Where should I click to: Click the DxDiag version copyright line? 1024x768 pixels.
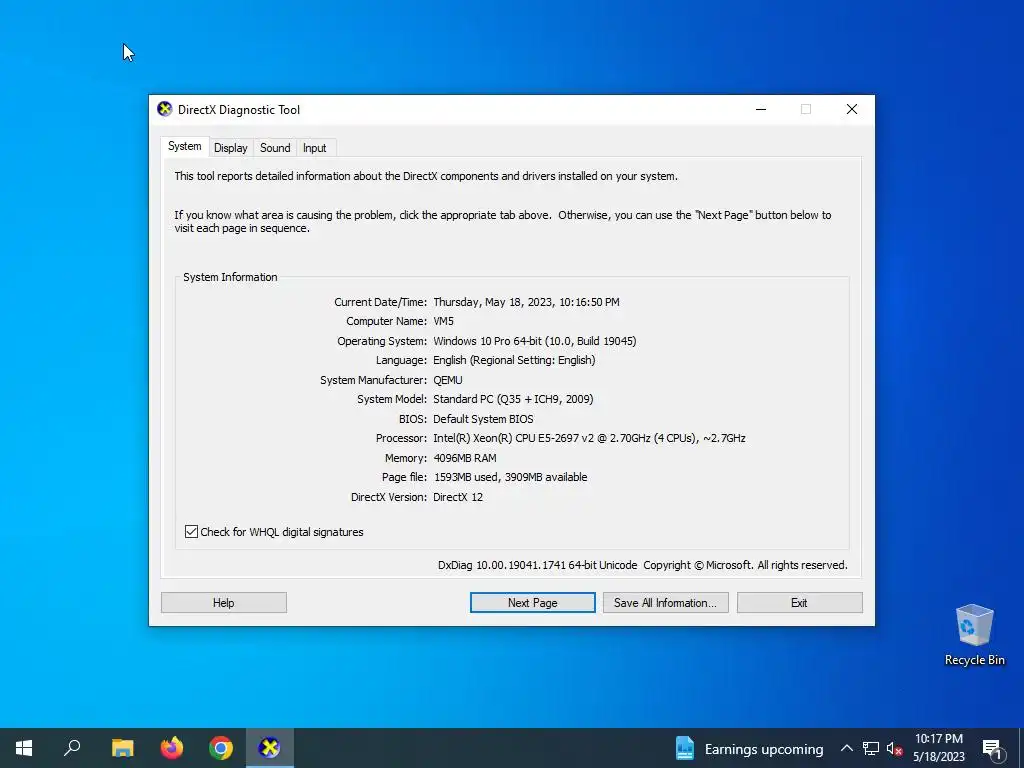click(643, 566)
